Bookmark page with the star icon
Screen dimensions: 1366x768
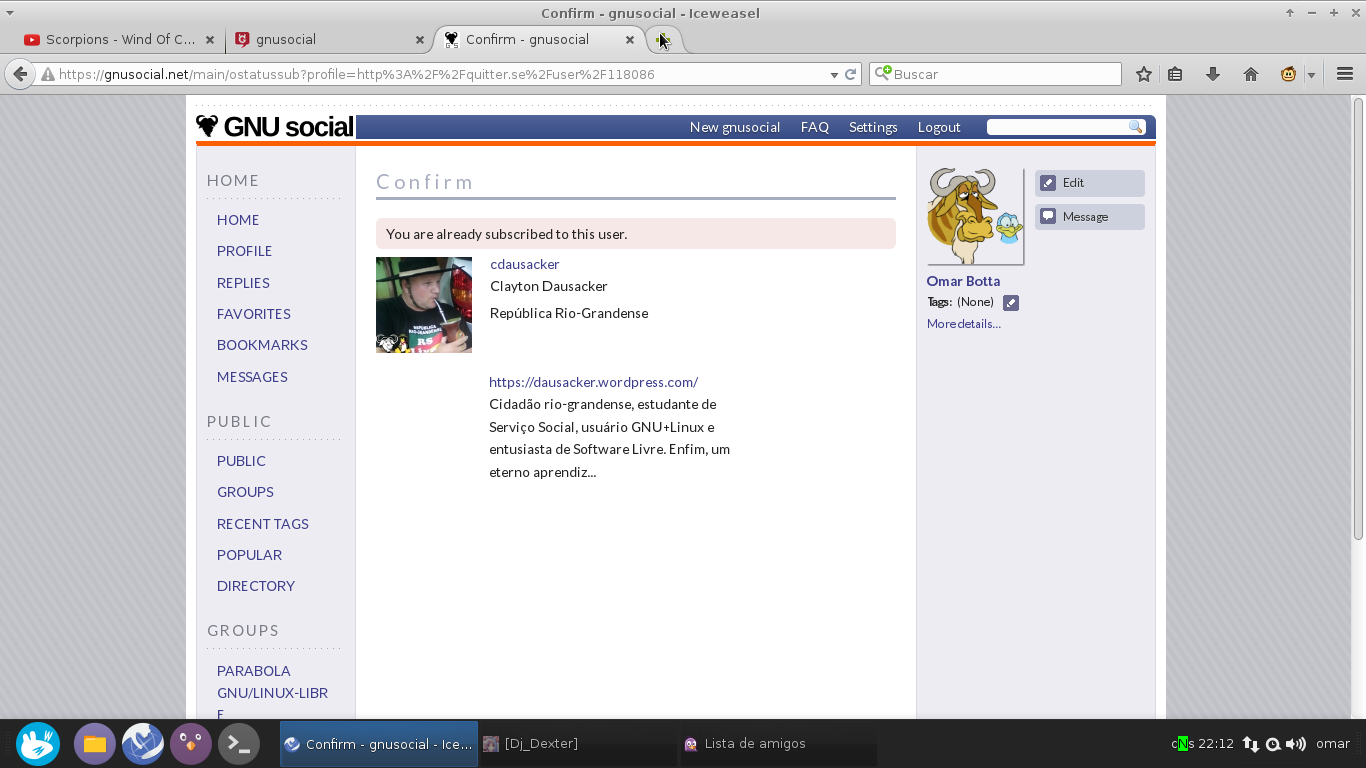[x=1144, y=74]
